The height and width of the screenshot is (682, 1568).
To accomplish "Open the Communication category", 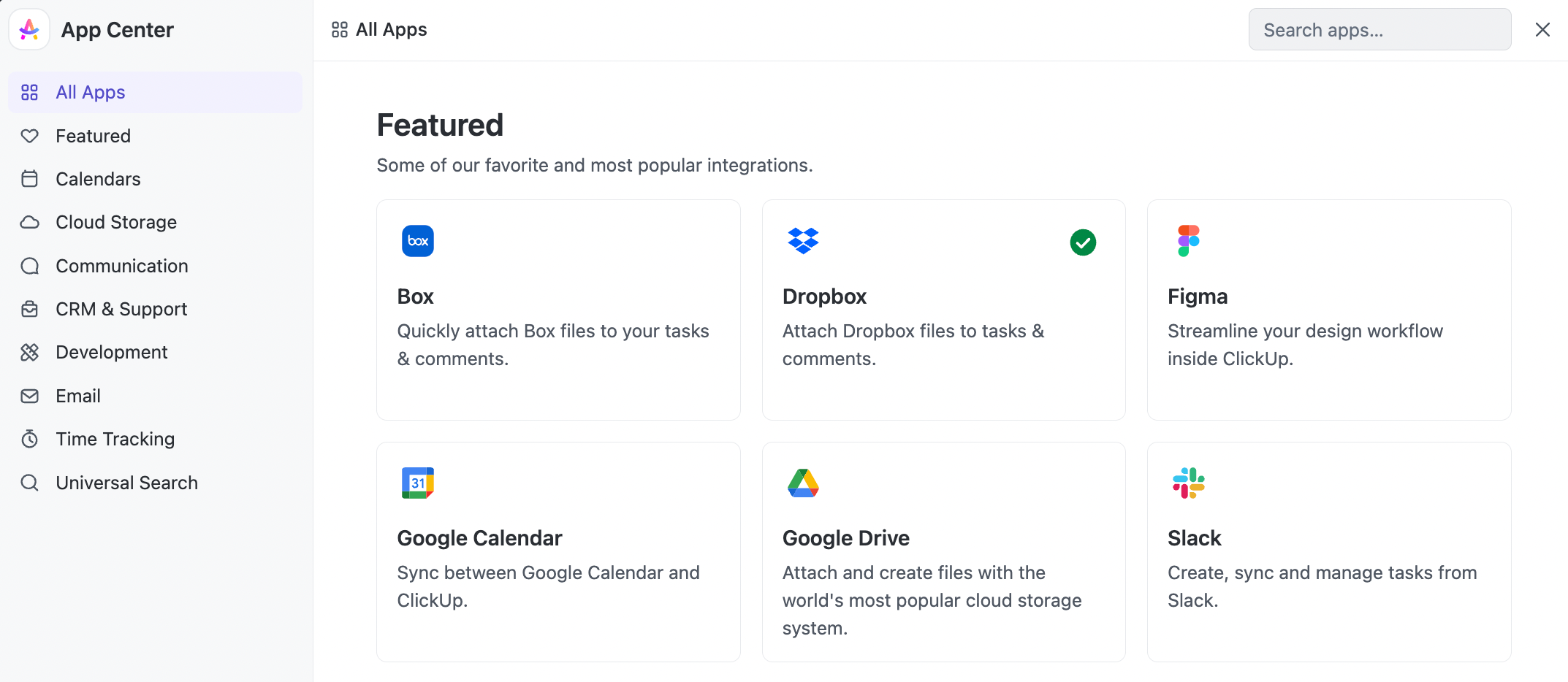I will pyautogui.click(x=121, y=266).
